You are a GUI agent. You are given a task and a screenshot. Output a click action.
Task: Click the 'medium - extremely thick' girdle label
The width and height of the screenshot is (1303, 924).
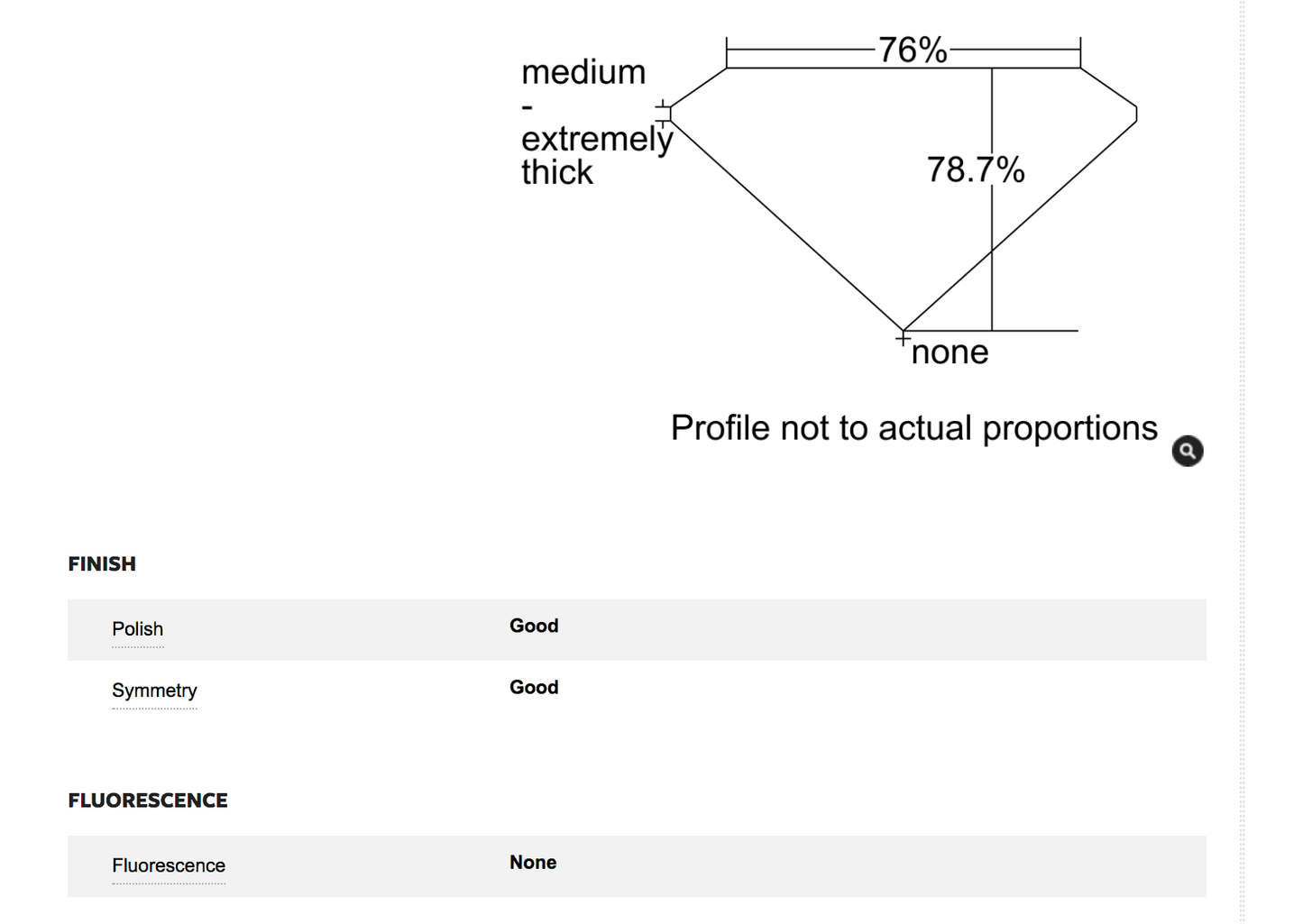point(596,122)
